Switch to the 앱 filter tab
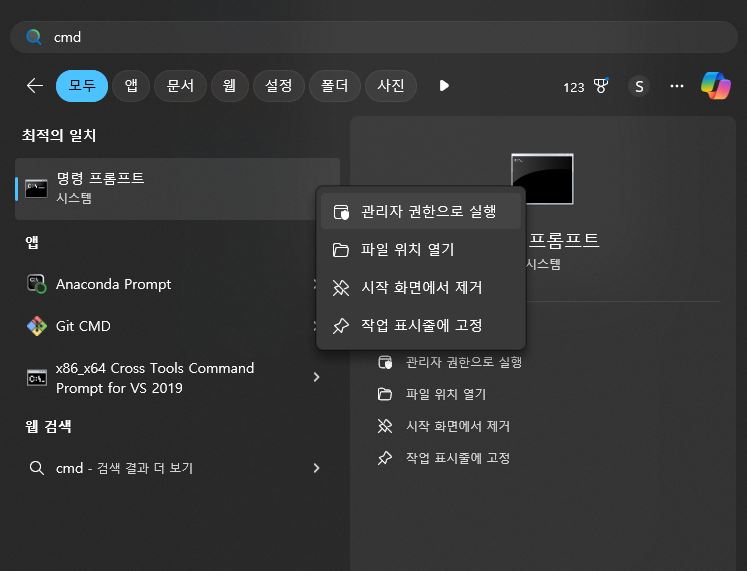Screen dimensions: 747x571 pyautogui.click(x=131, y=86)
